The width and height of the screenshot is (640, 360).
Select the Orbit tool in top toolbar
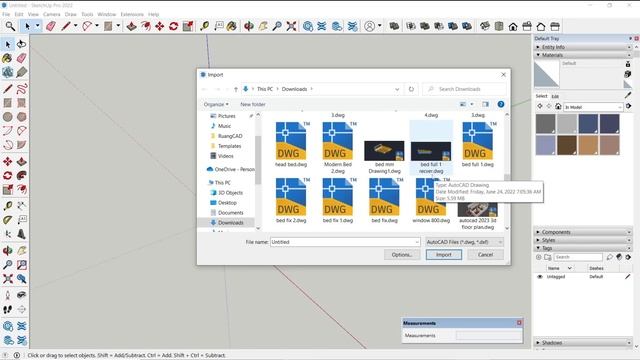(249, 27)
